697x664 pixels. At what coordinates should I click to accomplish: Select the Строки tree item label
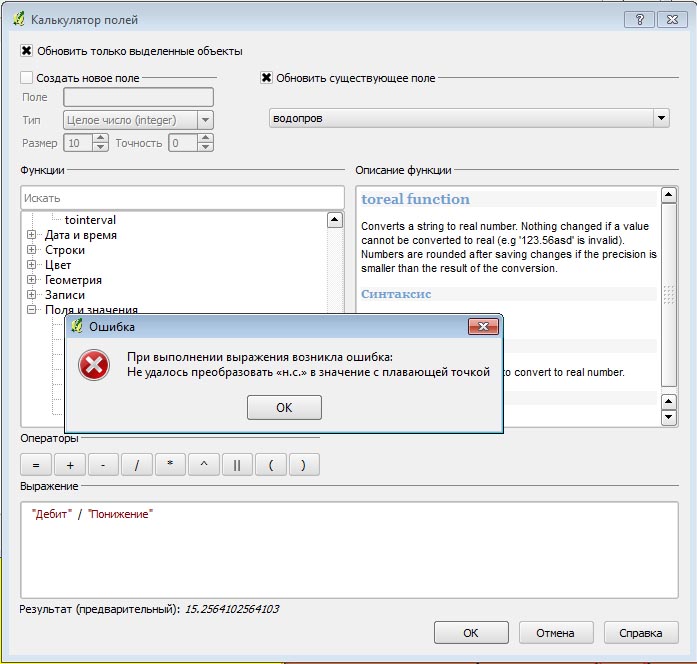pos(65,250)
